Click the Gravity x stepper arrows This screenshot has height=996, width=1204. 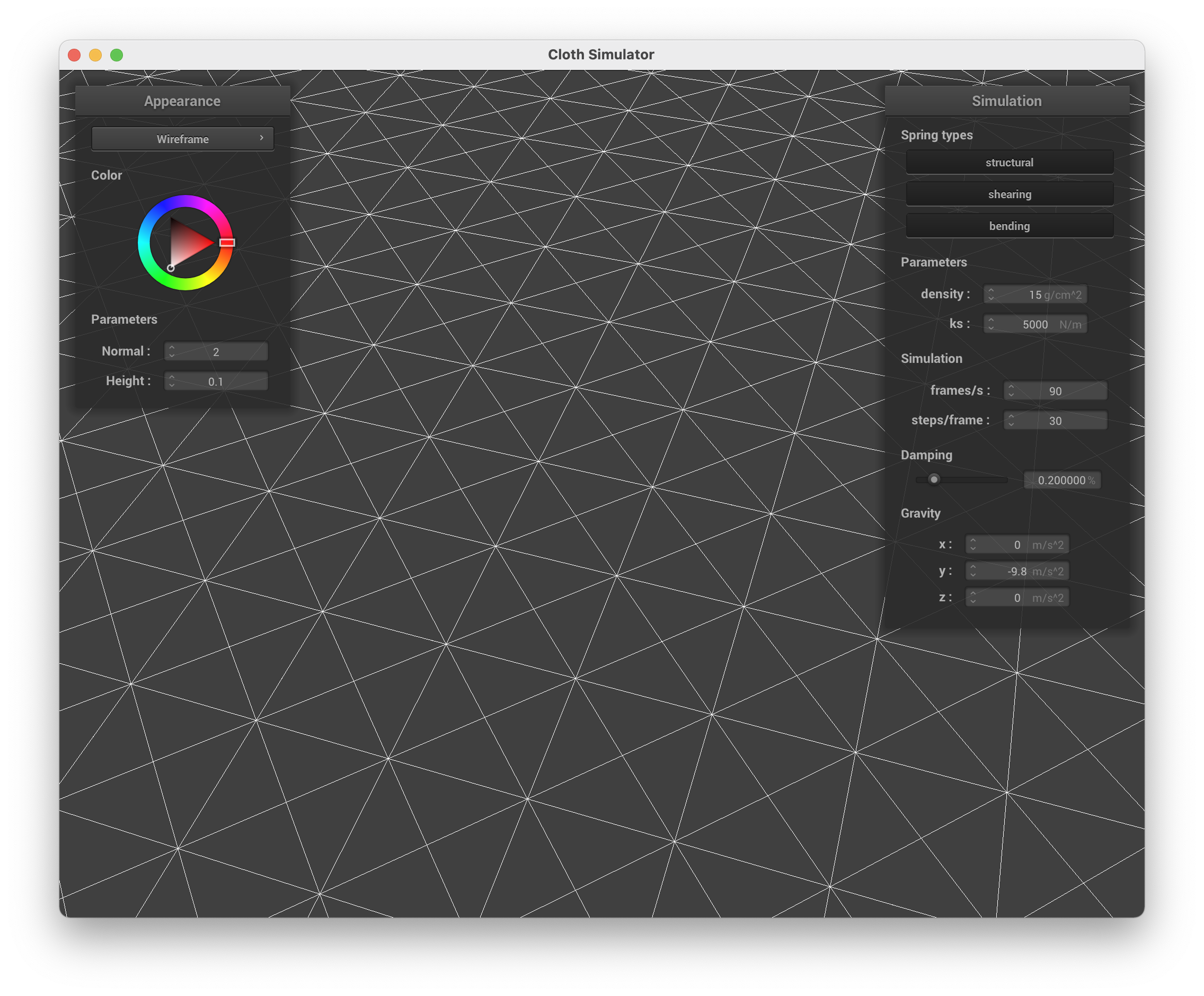tap(973, 545)
